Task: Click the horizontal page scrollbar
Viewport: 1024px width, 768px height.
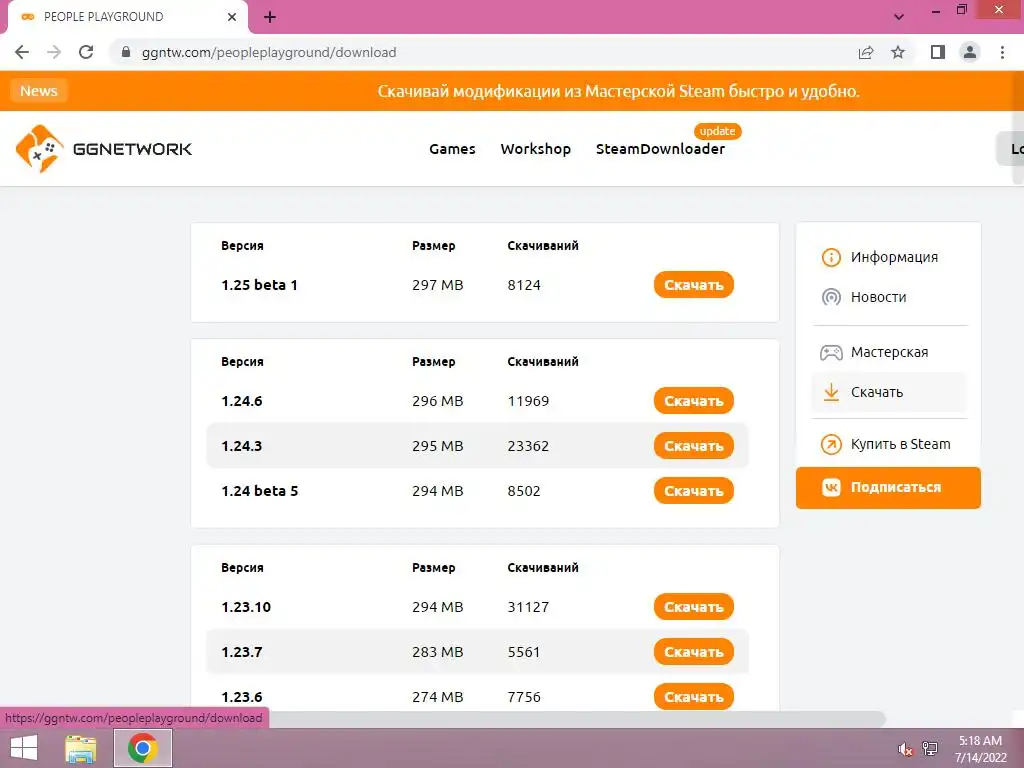Action: (x=575, y=719)
